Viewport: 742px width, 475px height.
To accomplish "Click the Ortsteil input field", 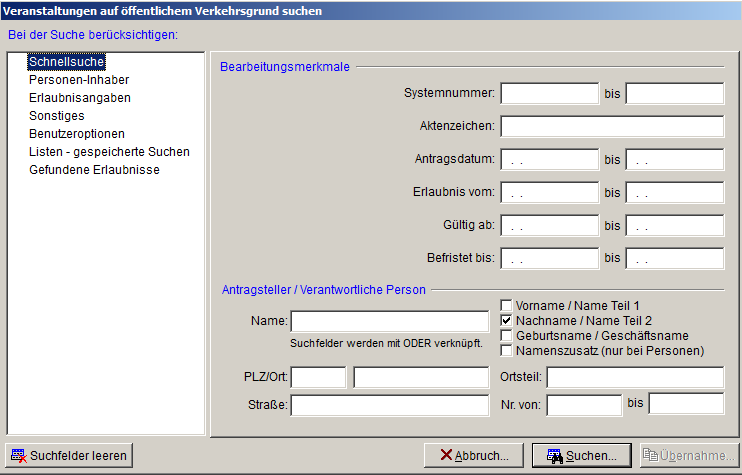I will tap(634, 378).
